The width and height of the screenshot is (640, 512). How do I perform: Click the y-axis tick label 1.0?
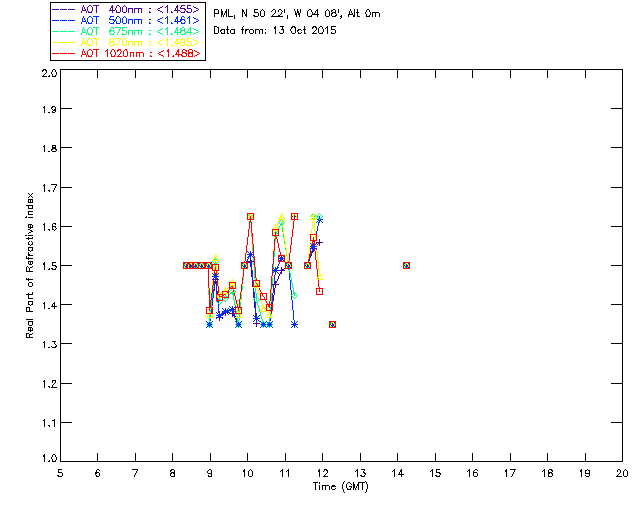[x=49, y=458]
